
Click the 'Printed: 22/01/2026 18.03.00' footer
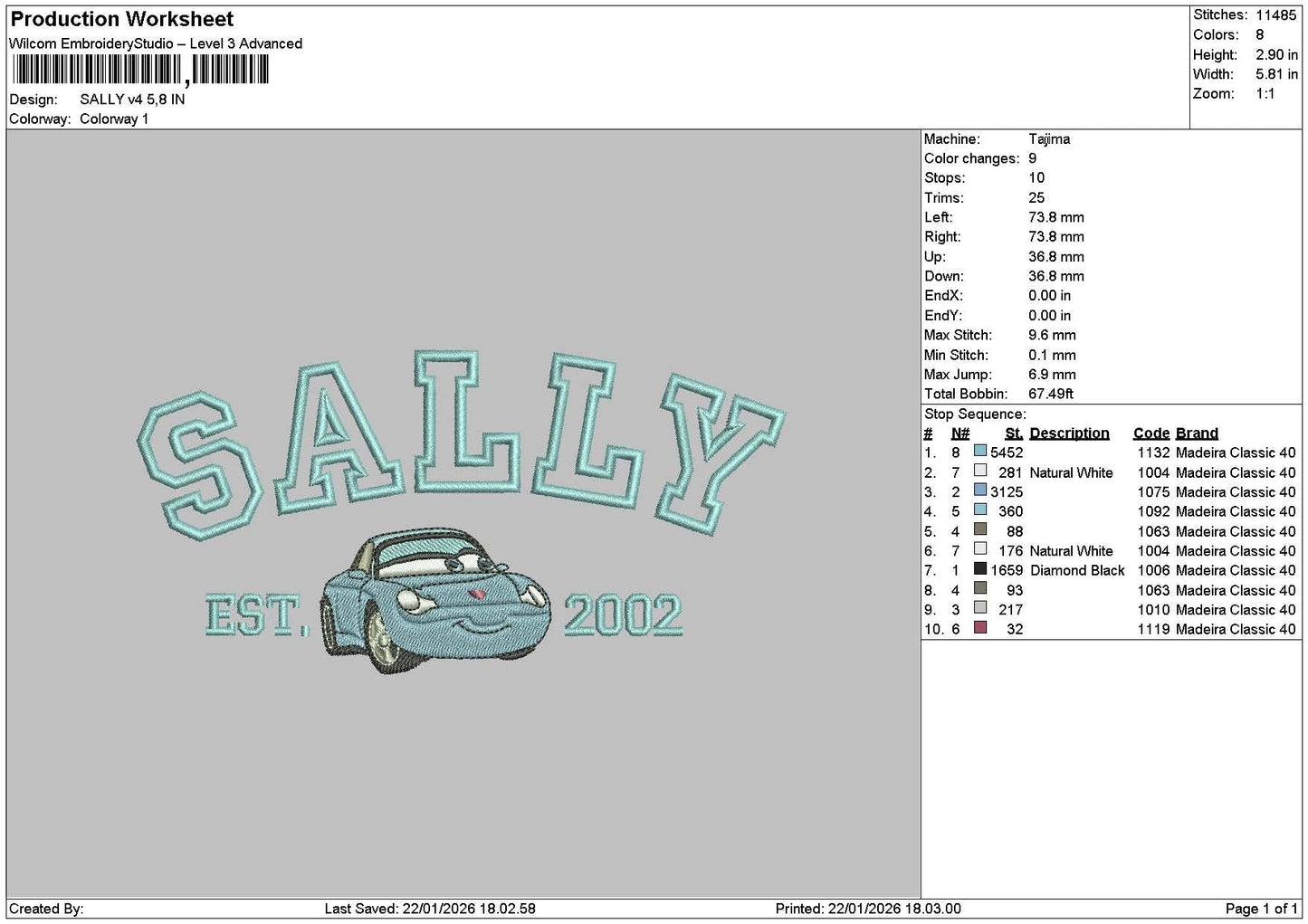[x=868, y=909]
